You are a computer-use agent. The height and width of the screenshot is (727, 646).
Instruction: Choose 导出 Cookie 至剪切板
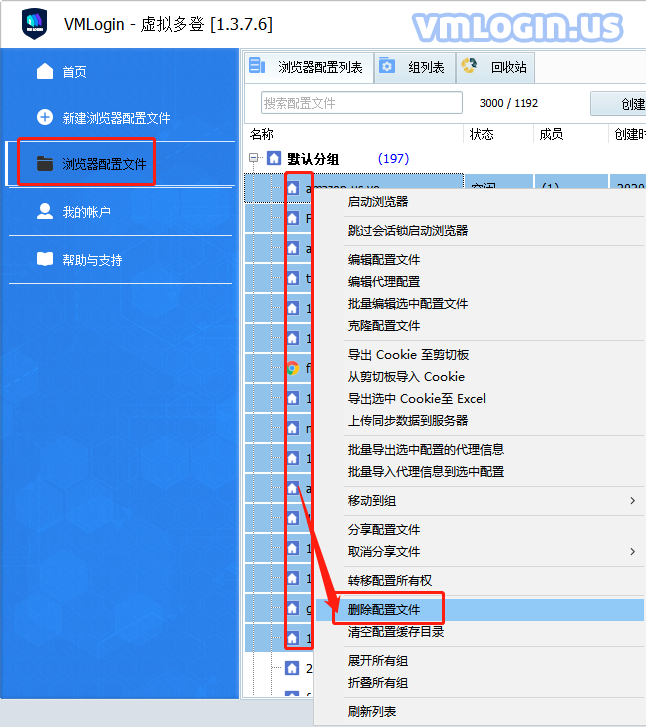pos(409,355)
